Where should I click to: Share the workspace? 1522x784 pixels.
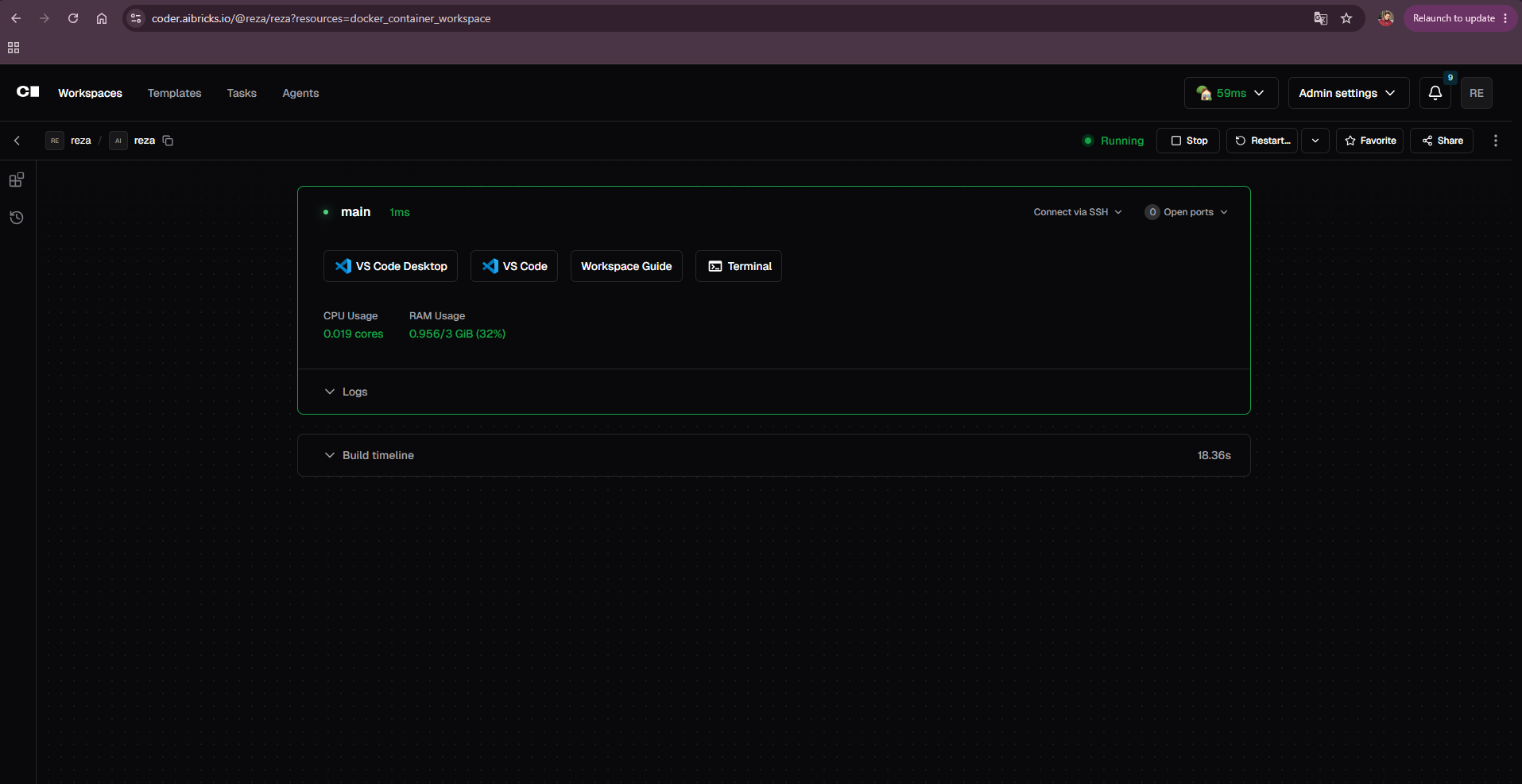[1442, 141]
